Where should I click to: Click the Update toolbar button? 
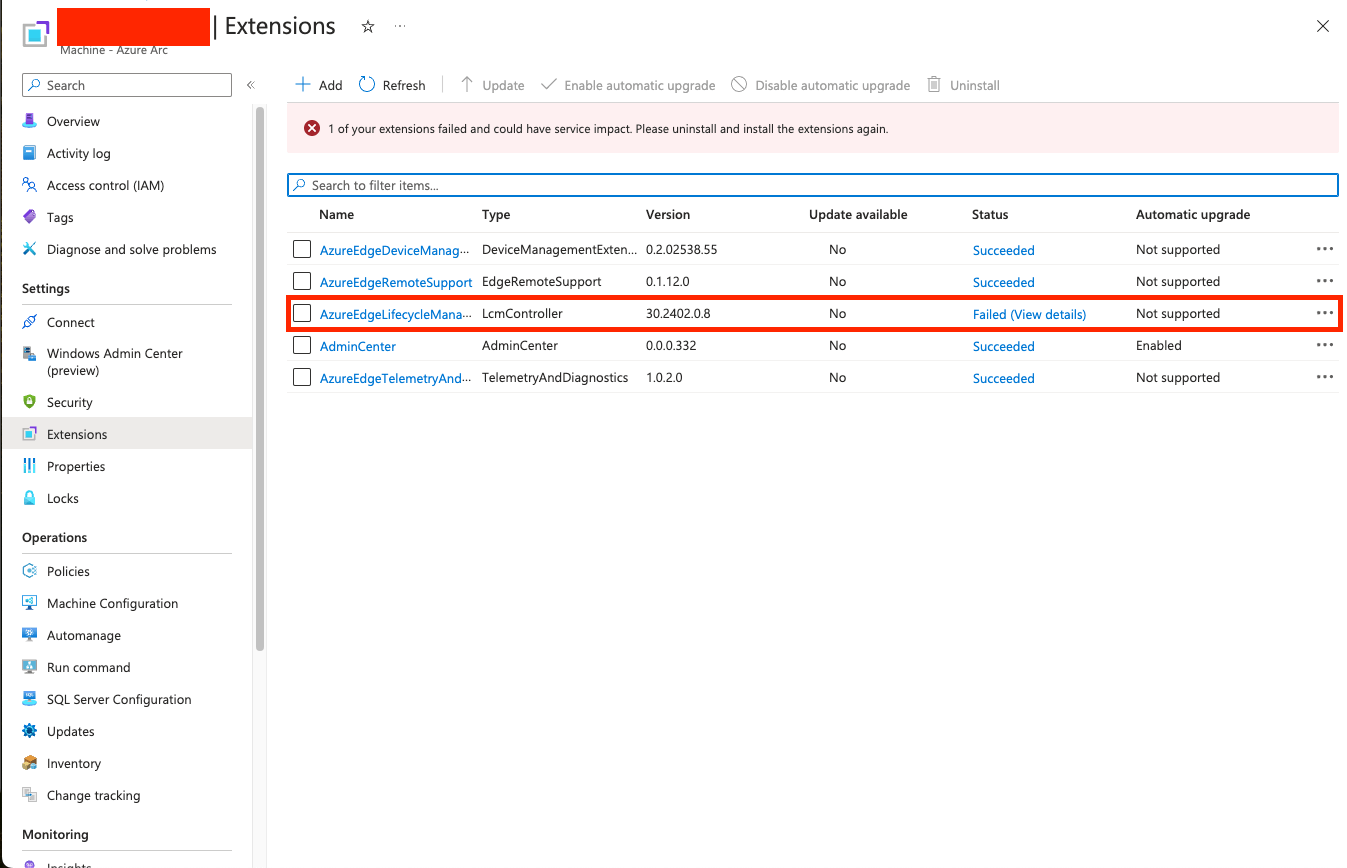(492, 85)
